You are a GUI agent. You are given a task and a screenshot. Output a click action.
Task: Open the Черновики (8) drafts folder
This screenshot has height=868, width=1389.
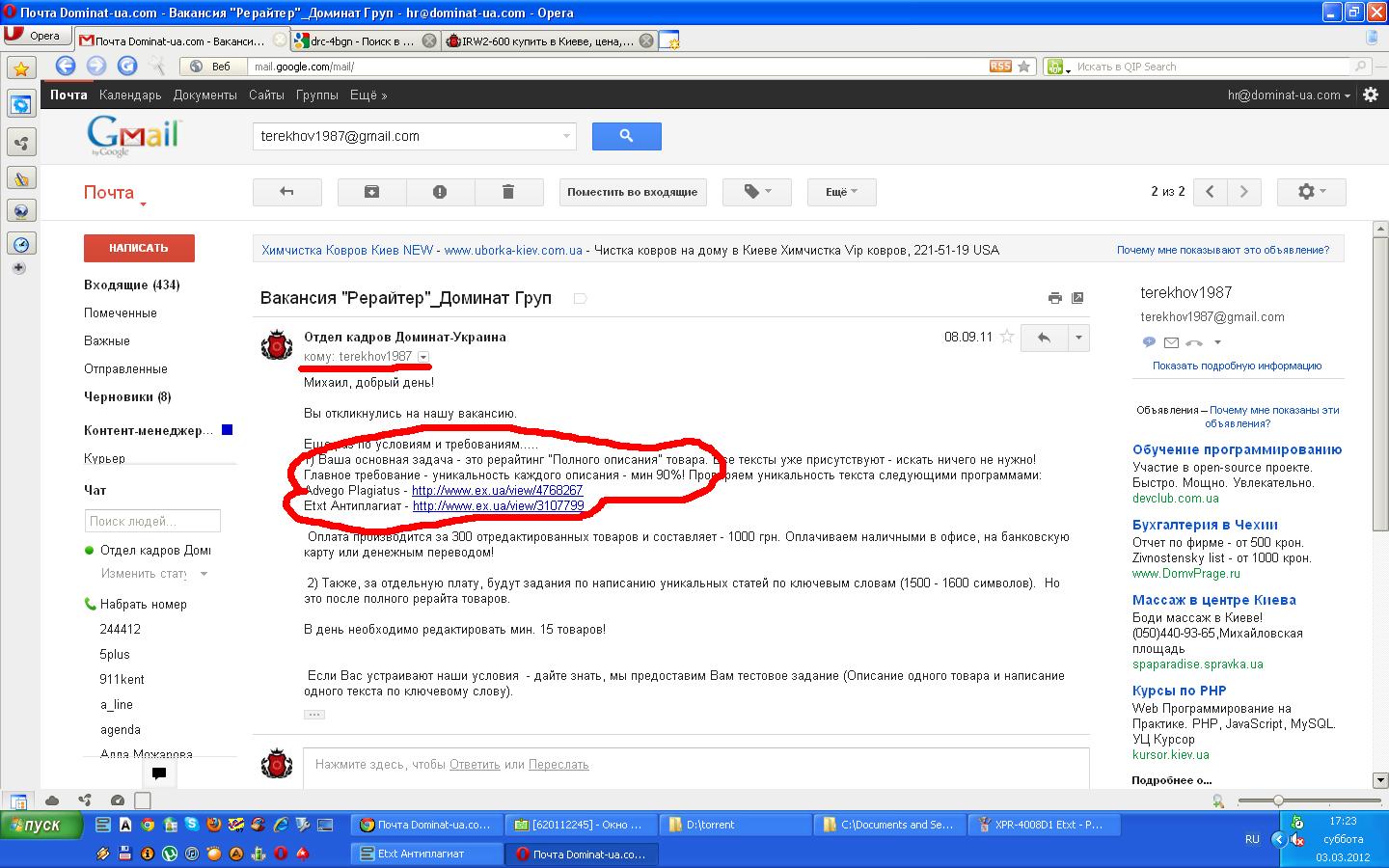(127, 396)
